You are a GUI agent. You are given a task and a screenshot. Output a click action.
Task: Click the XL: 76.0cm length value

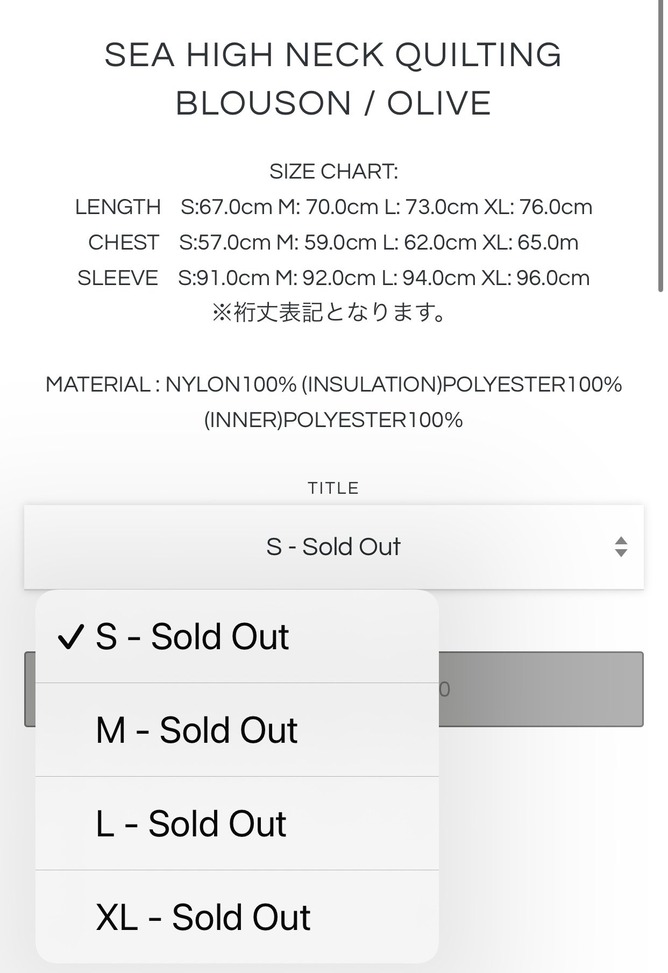pos(538,207)
